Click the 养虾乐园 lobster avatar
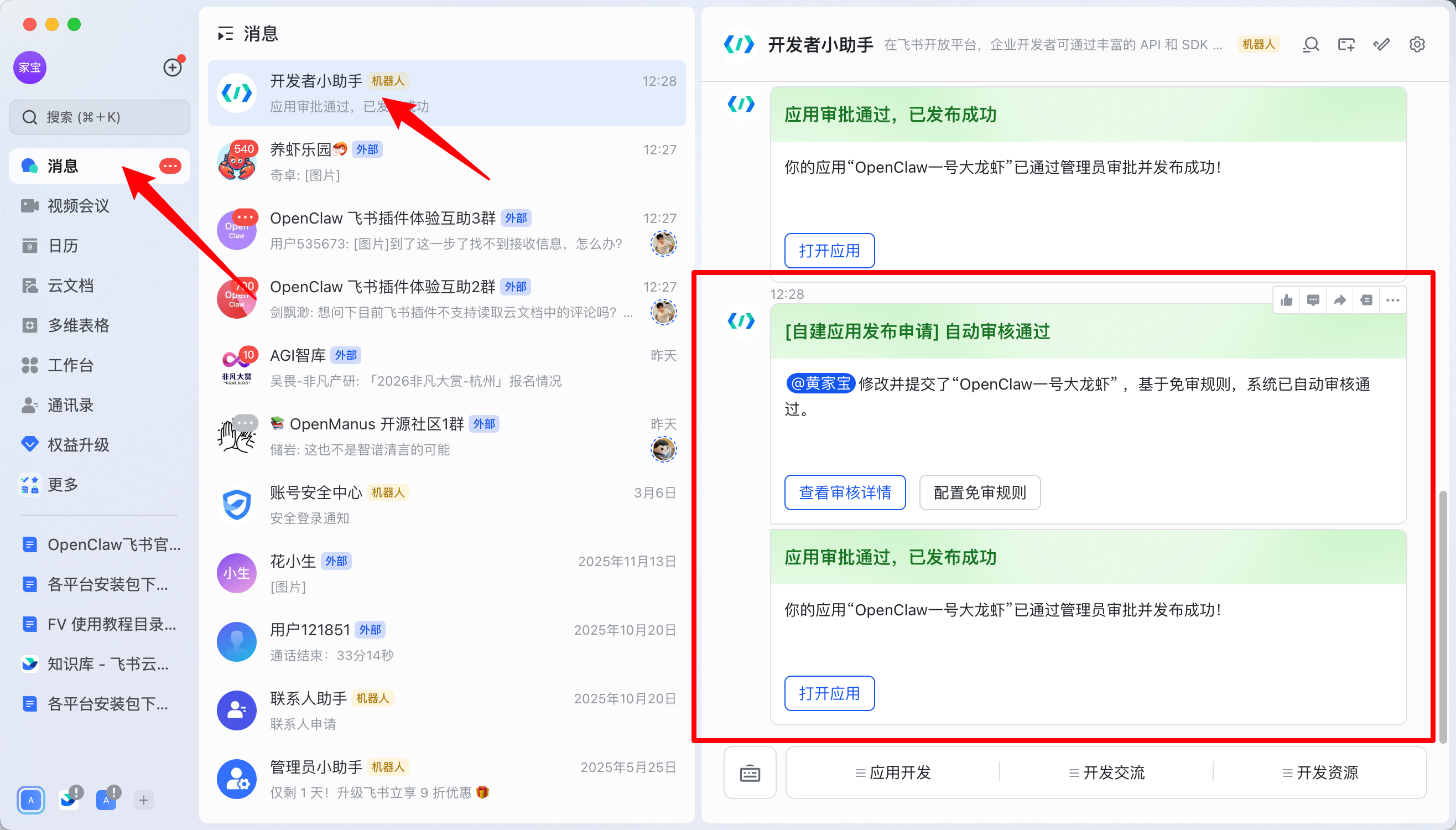 [x=237, y=162]
